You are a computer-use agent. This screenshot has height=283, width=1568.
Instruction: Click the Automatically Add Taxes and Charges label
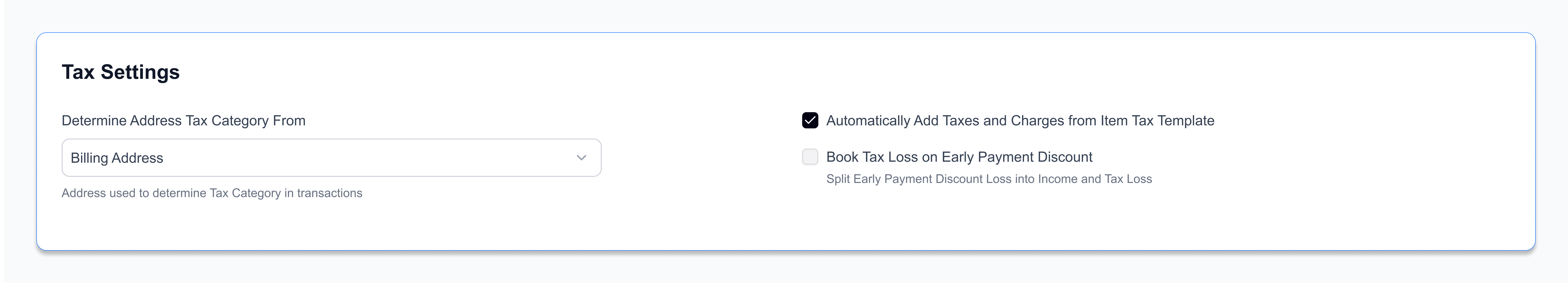1020,121
